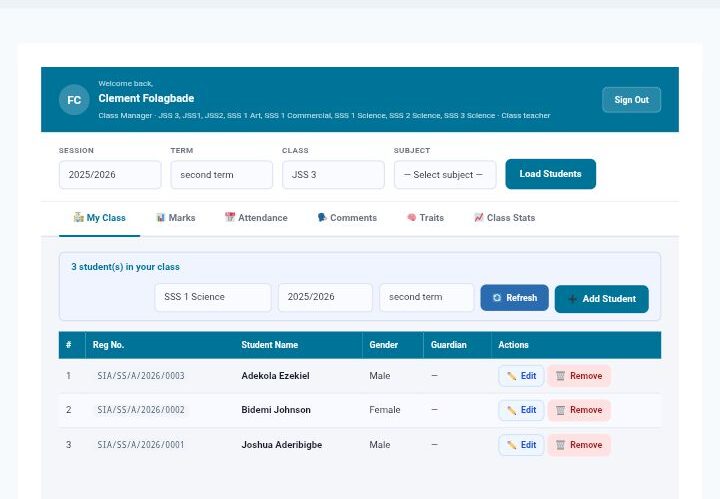
Task: Click trash icon for Bidemi Johnson
Action: 561,410
